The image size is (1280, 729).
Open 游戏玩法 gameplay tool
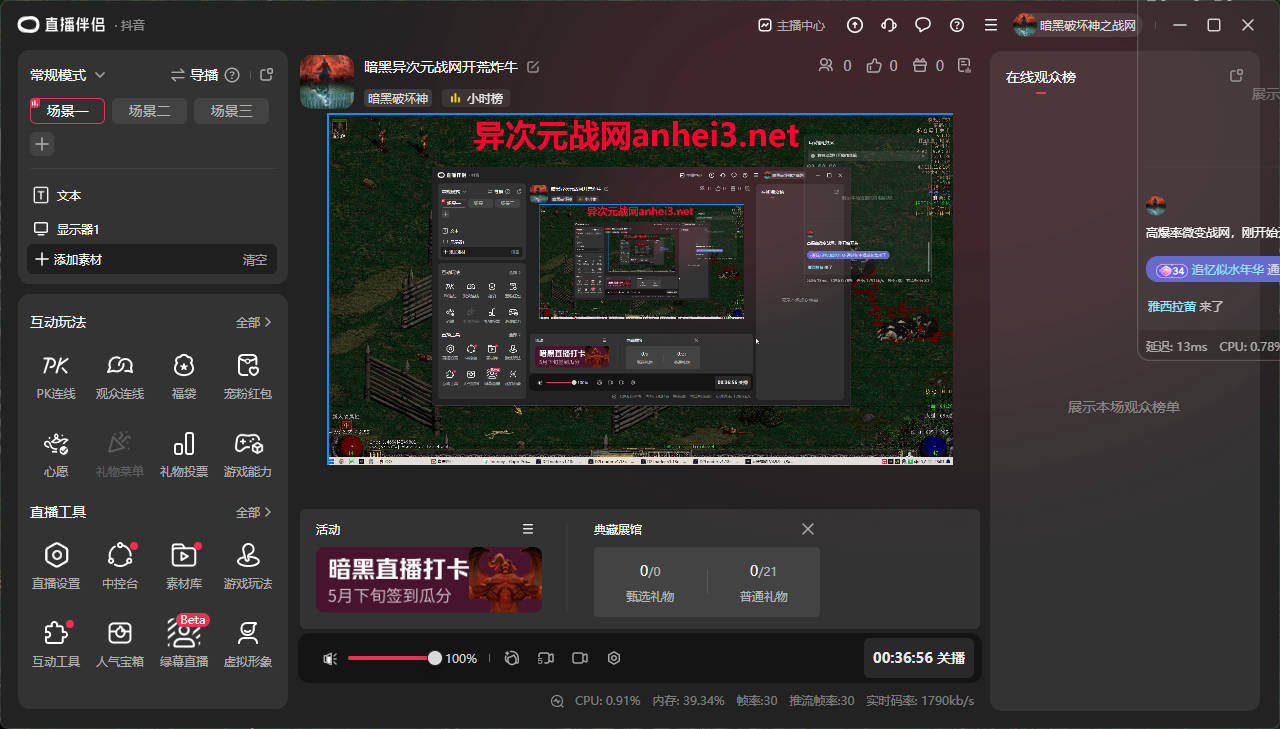[248, 566]
